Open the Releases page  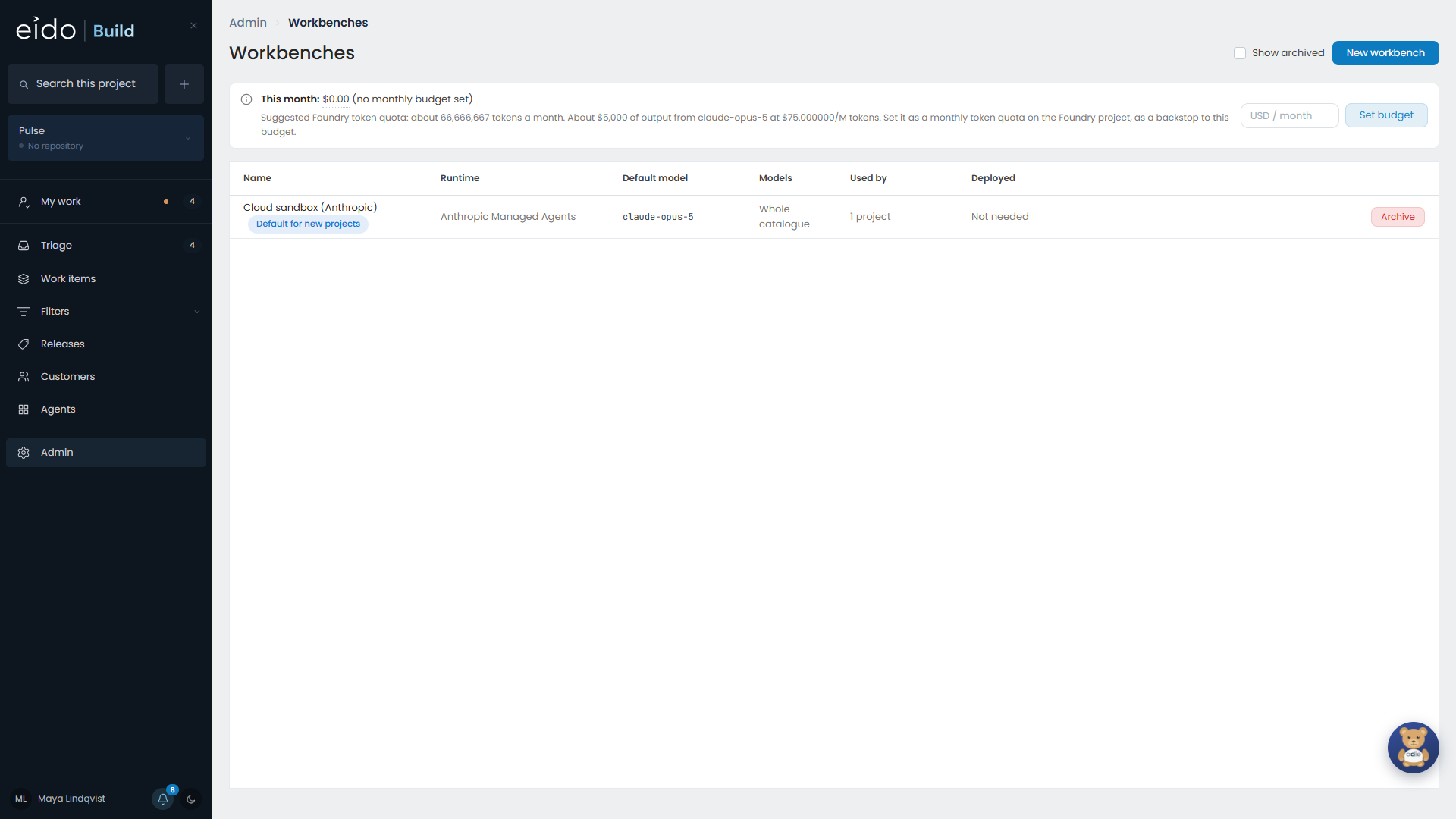click(106, 344)
